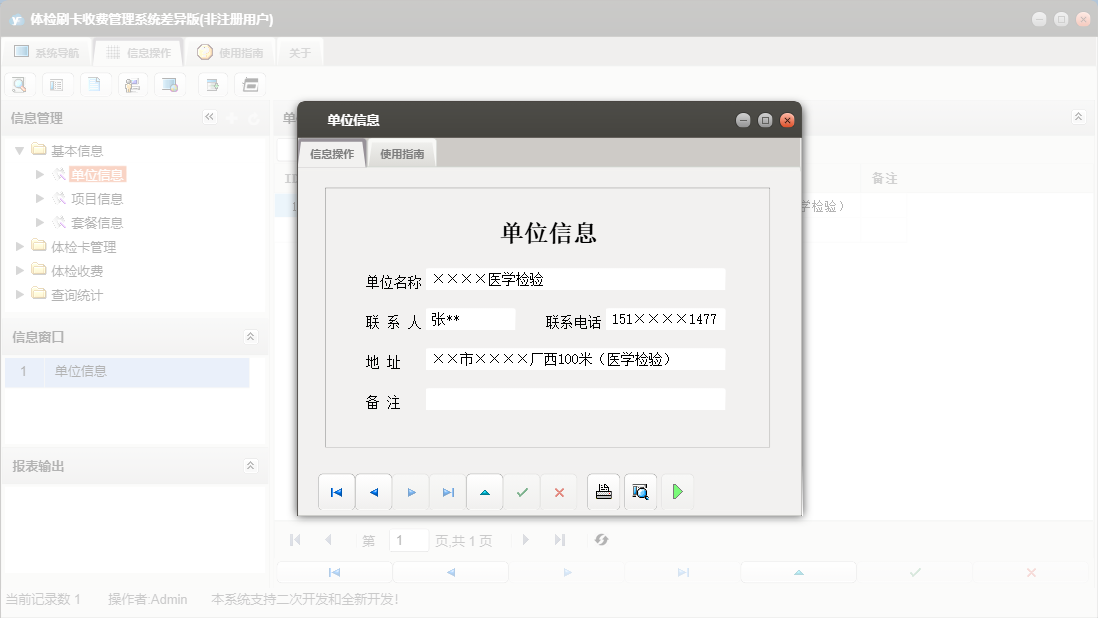
Task: Click the person presentation icon in the toolbar
Action: (133, 84)
